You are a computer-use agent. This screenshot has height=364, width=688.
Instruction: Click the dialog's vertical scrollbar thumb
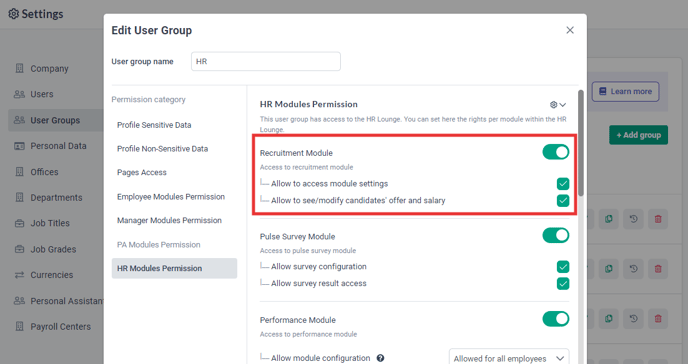pyautogui.click(x=581, y=143)
